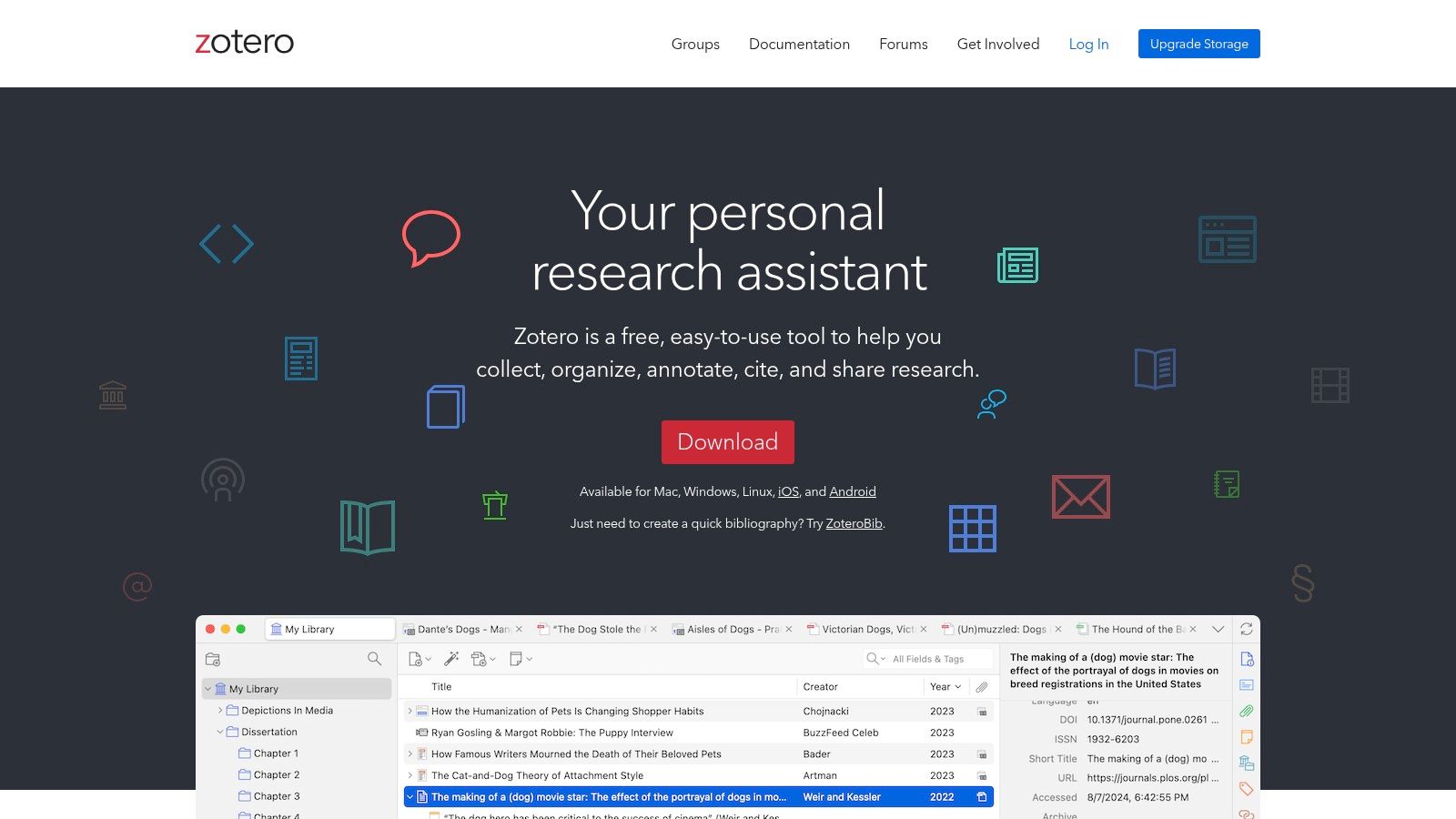
Task: Click the paperclip attachment column header
Action: click(982, 687)
